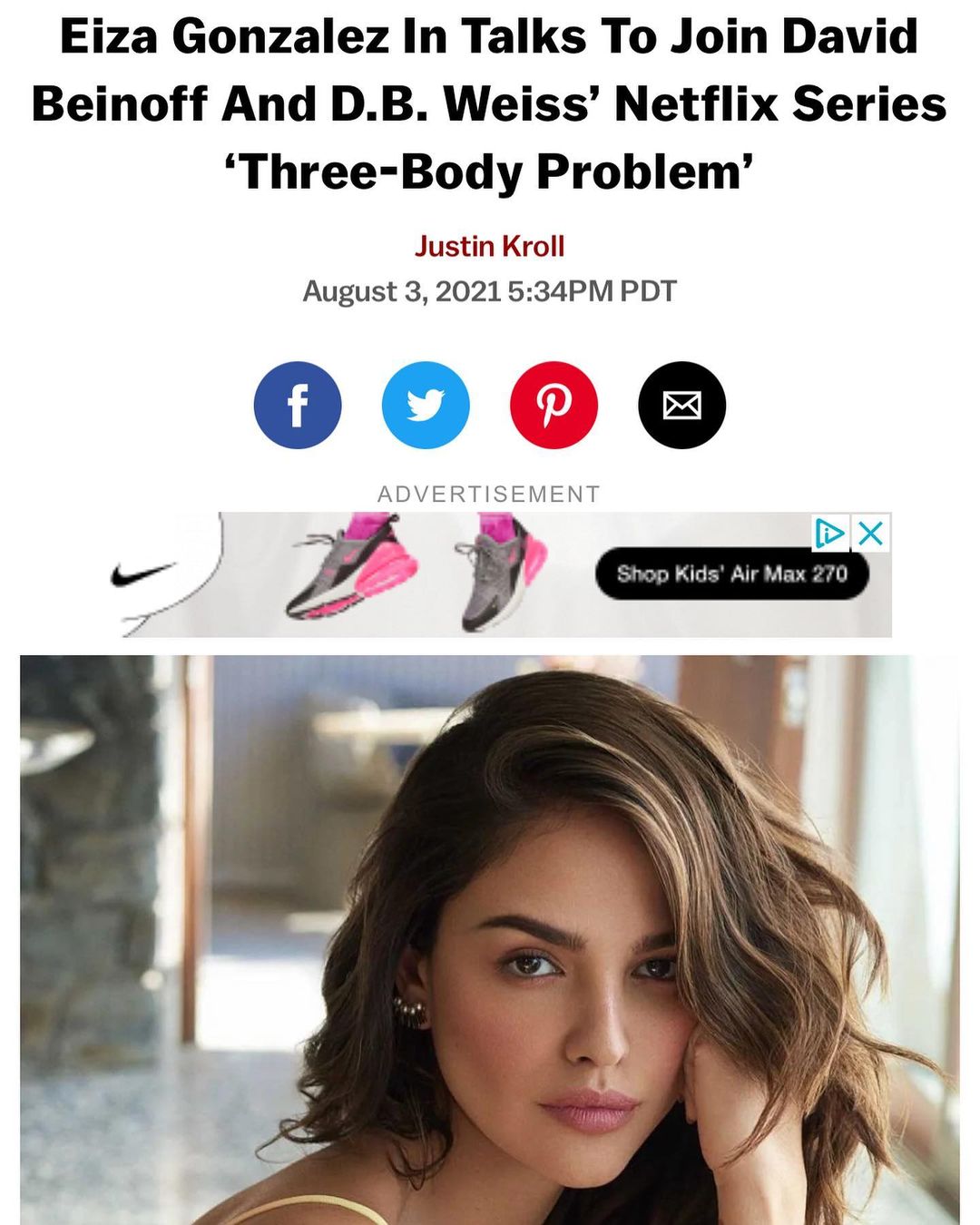Share the article on Twitter
This screenshot has width=980, height=1225.
coord(426,405)
